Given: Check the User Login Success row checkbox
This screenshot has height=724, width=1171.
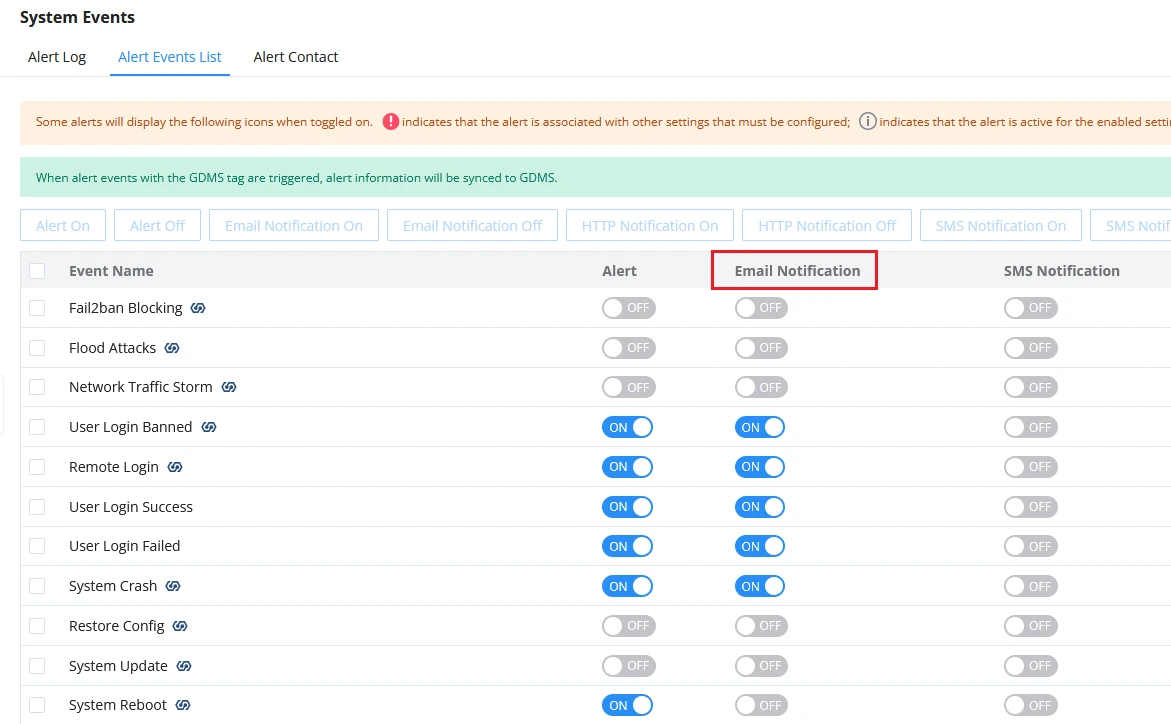Looking at the screenshot, I should (37, 507).
